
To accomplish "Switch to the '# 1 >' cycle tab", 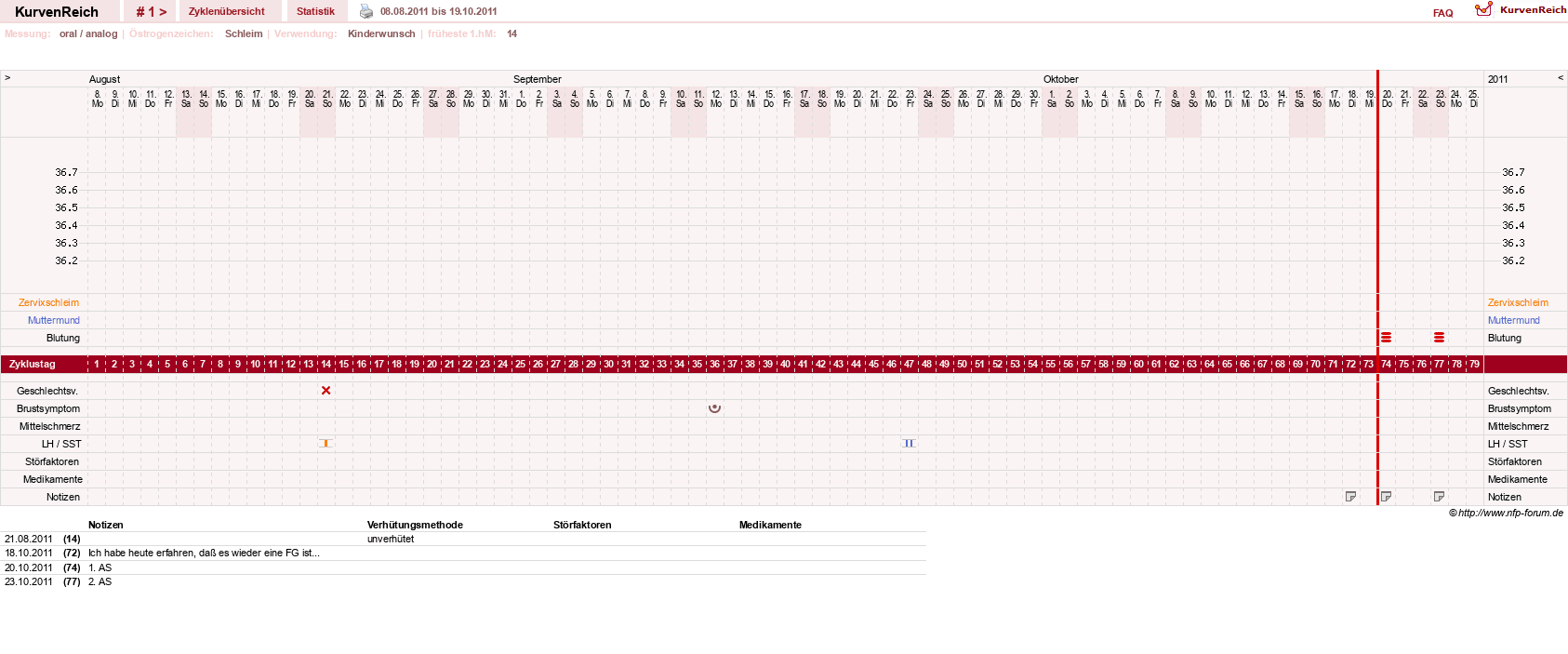I will pos(151,11).
